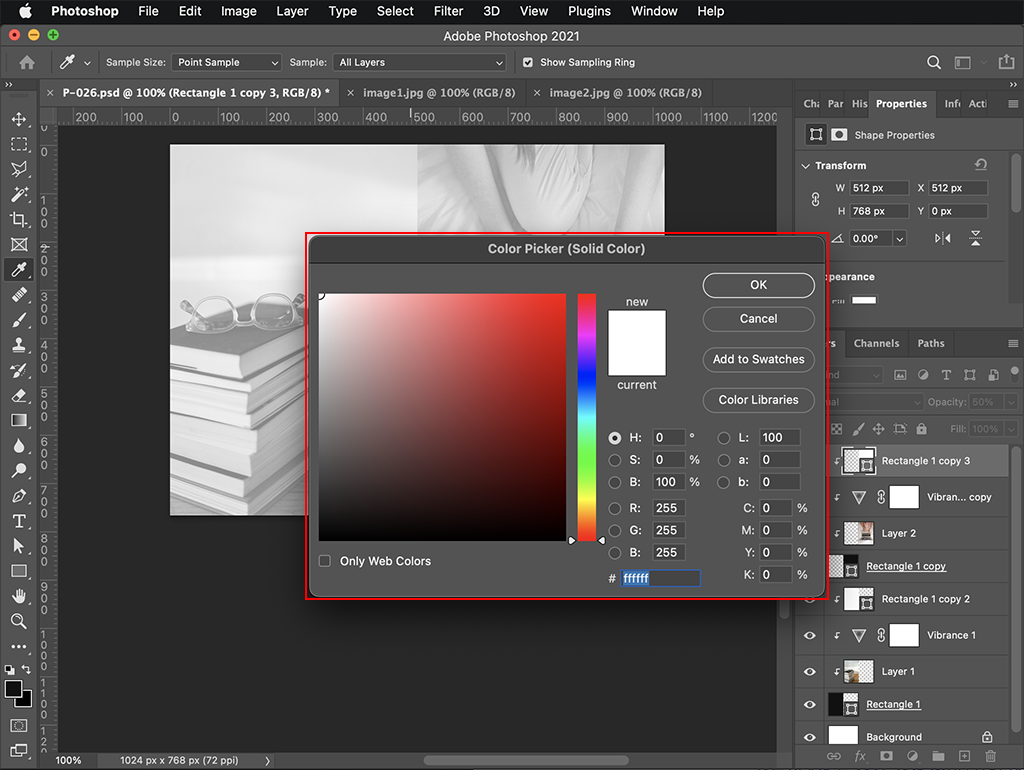The height and width of the screenshot is (770, 1024).
Task: Click inside the saturation-brightness color field
Action: point(442,417)
